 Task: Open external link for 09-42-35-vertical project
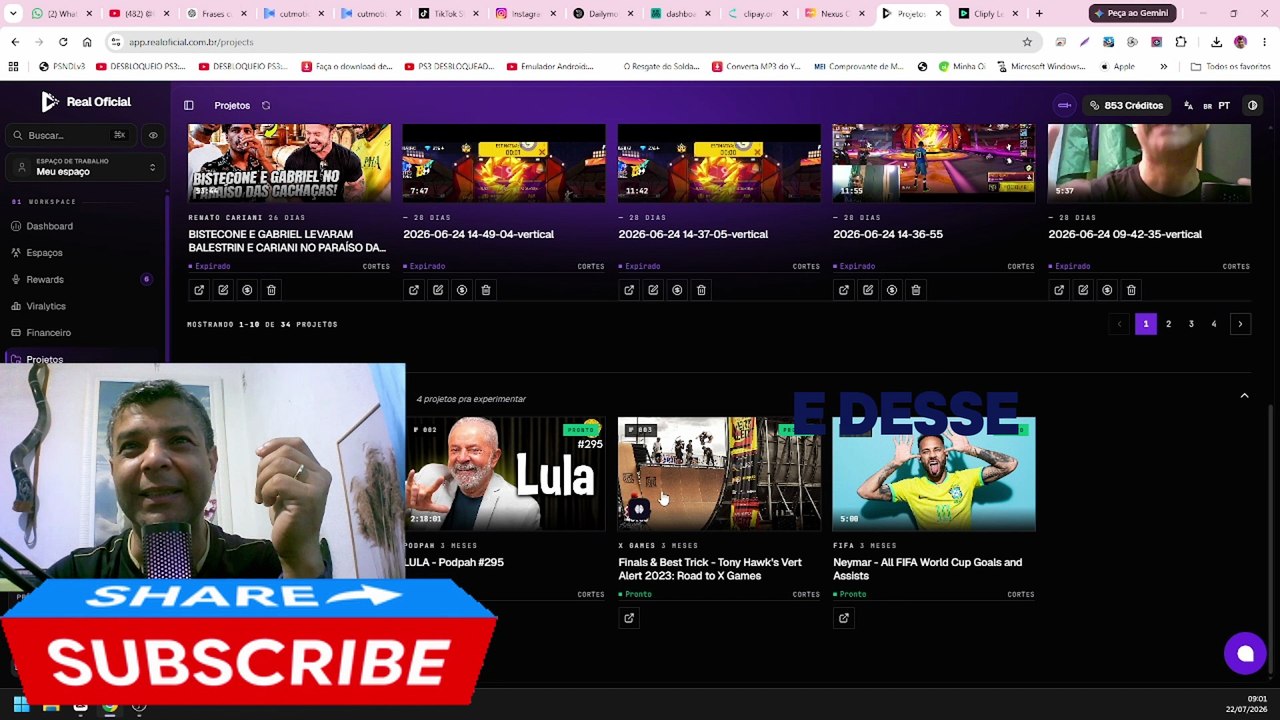[1059, 290]
